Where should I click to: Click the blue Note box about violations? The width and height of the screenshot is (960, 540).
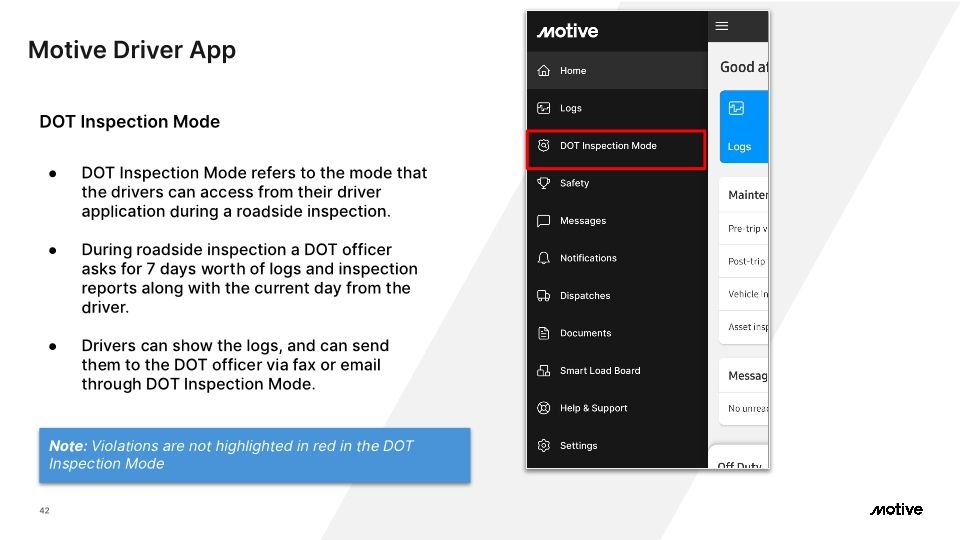click(255, 455)
